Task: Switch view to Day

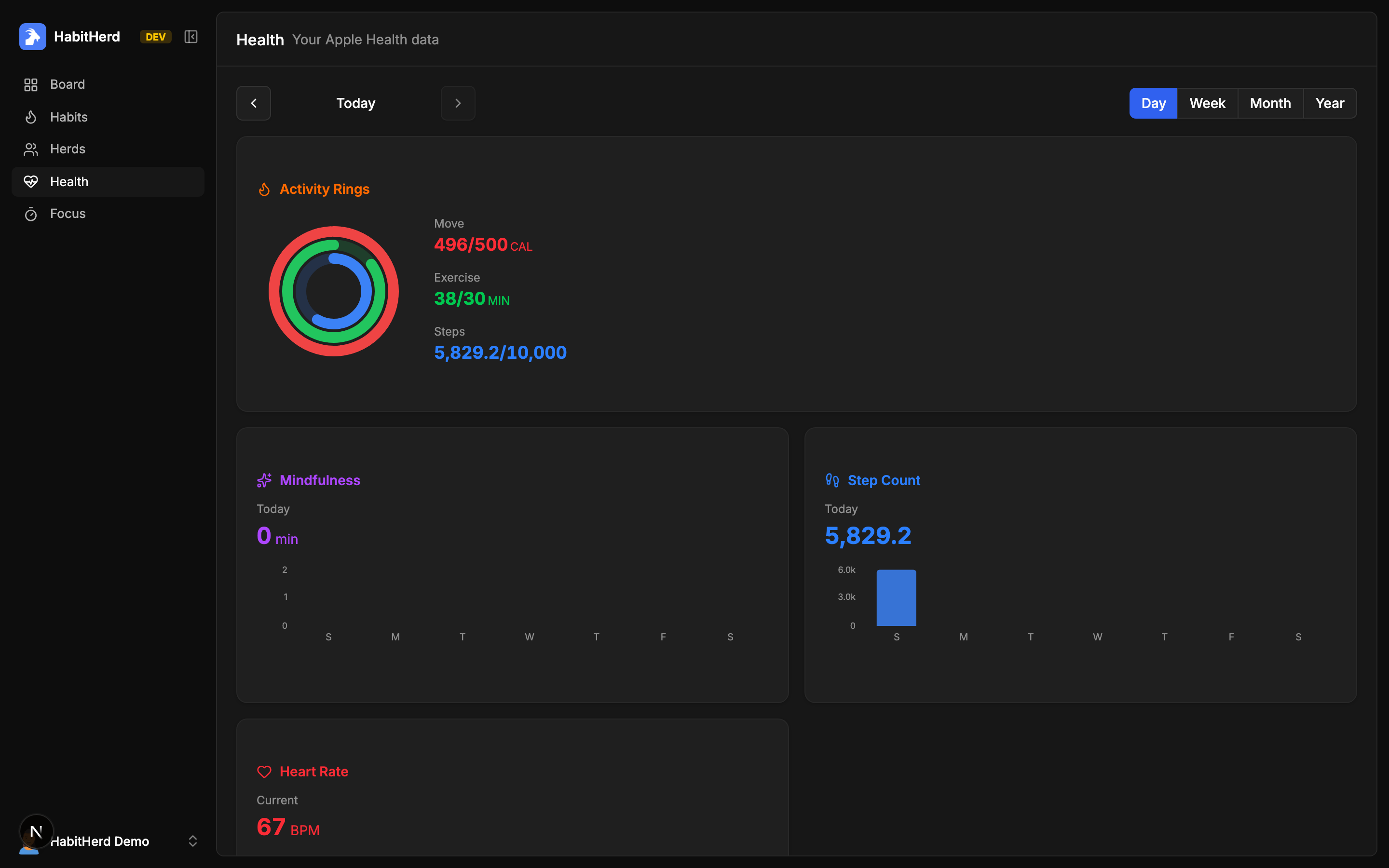Action: pos(1153,103)
